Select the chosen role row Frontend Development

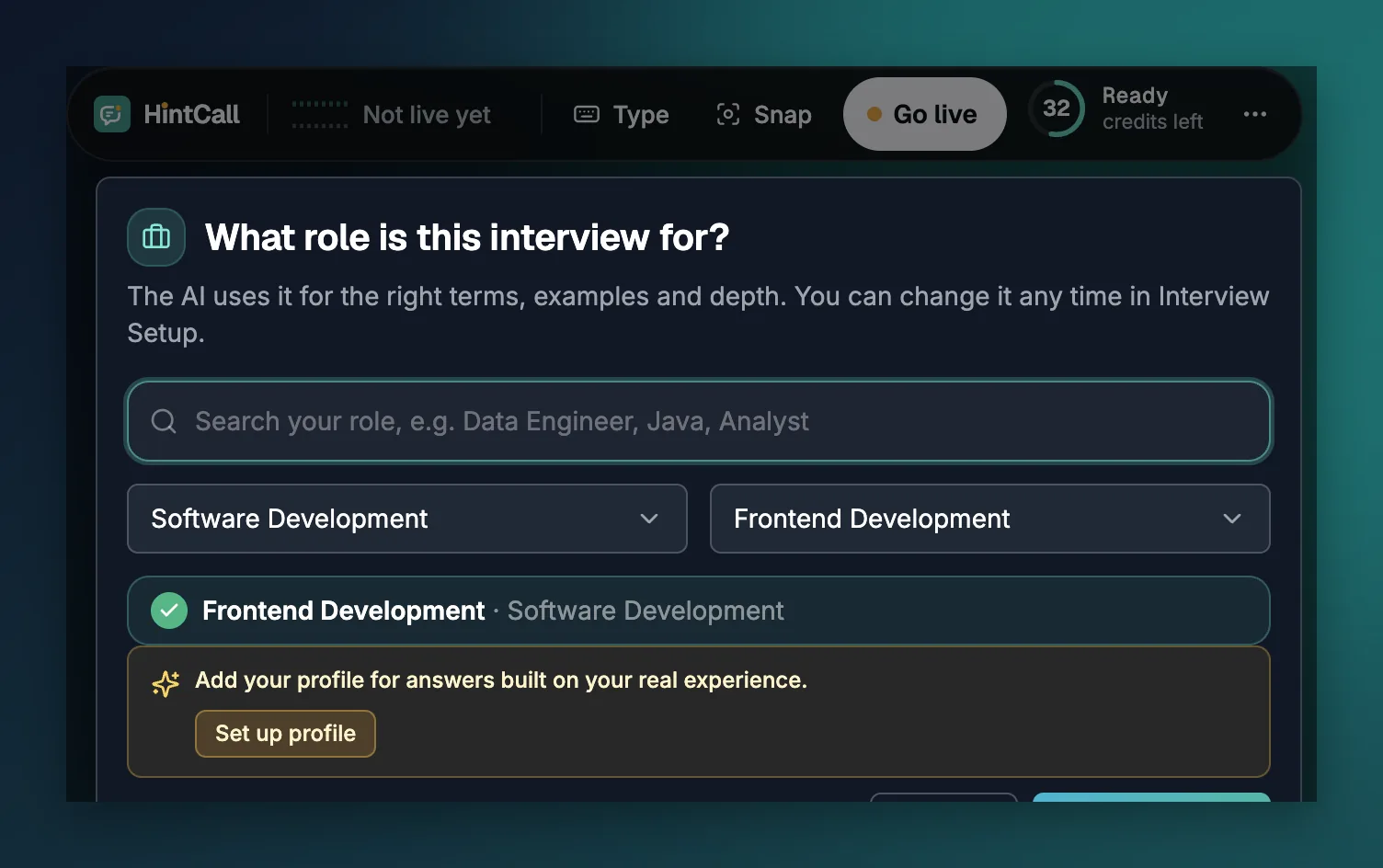tap(699, 611)
